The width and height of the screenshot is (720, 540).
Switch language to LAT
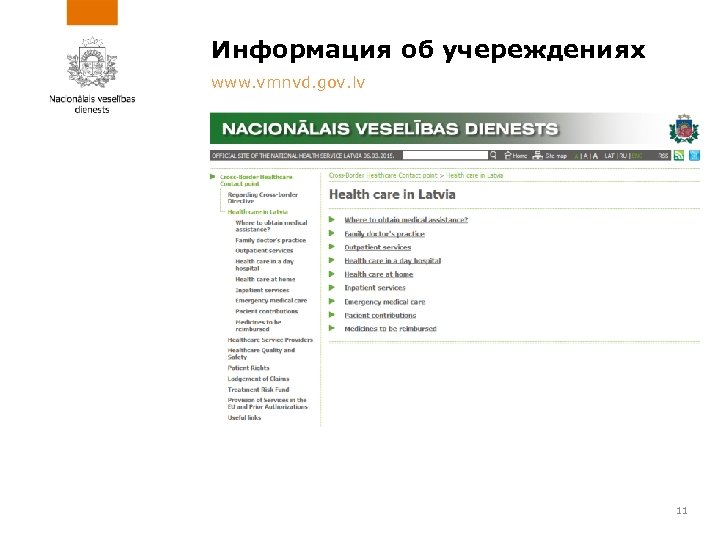[x=609, y=156]
